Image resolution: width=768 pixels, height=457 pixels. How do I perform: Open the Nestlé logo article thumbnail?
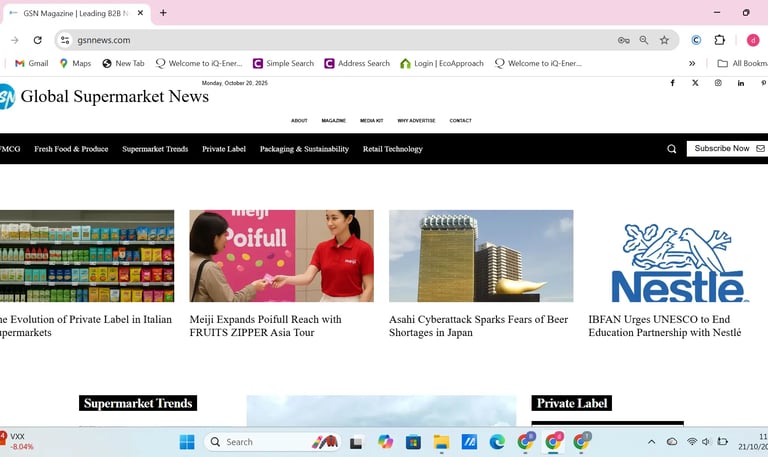point(680,263)
